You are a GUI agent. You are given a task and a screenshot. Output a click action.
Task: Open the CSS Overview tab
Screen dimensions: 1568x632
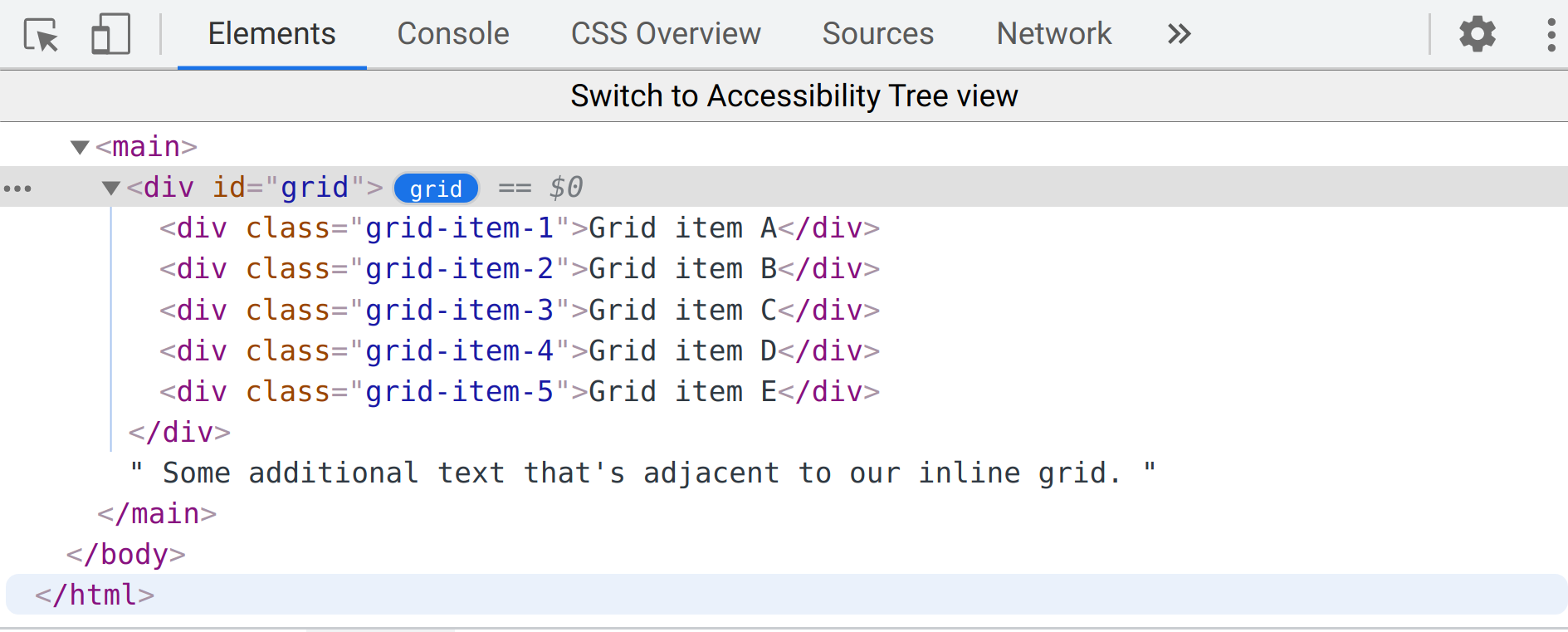[x=666, y=34]
